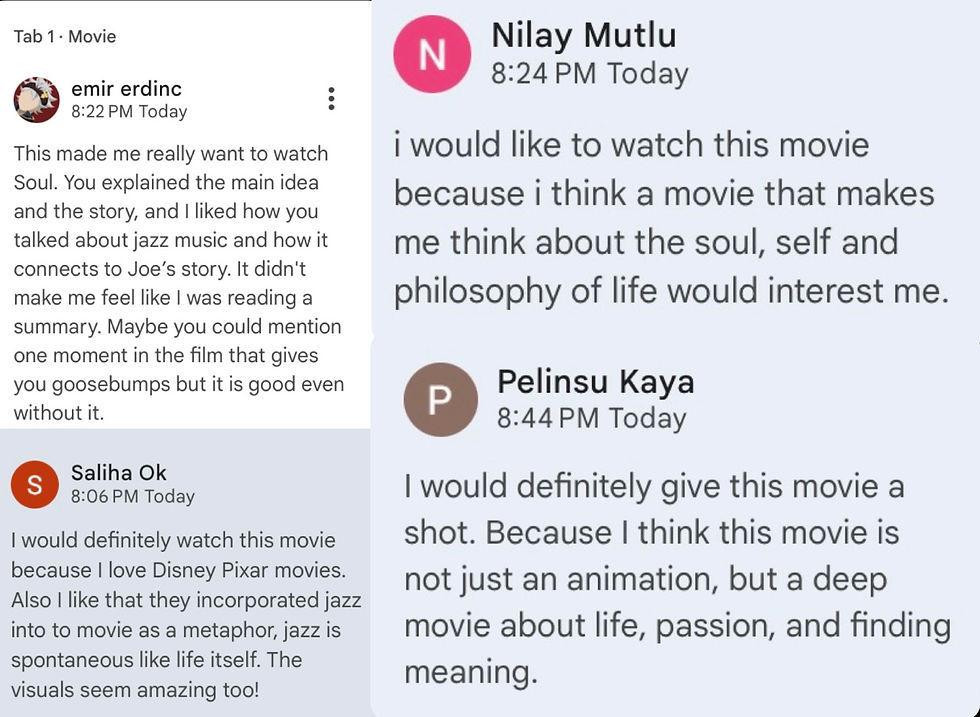Viewport: 980px width, 717px height.
Task: Select Pelinsu Kaya's comment about finding meaning
Action: [675, 580]
